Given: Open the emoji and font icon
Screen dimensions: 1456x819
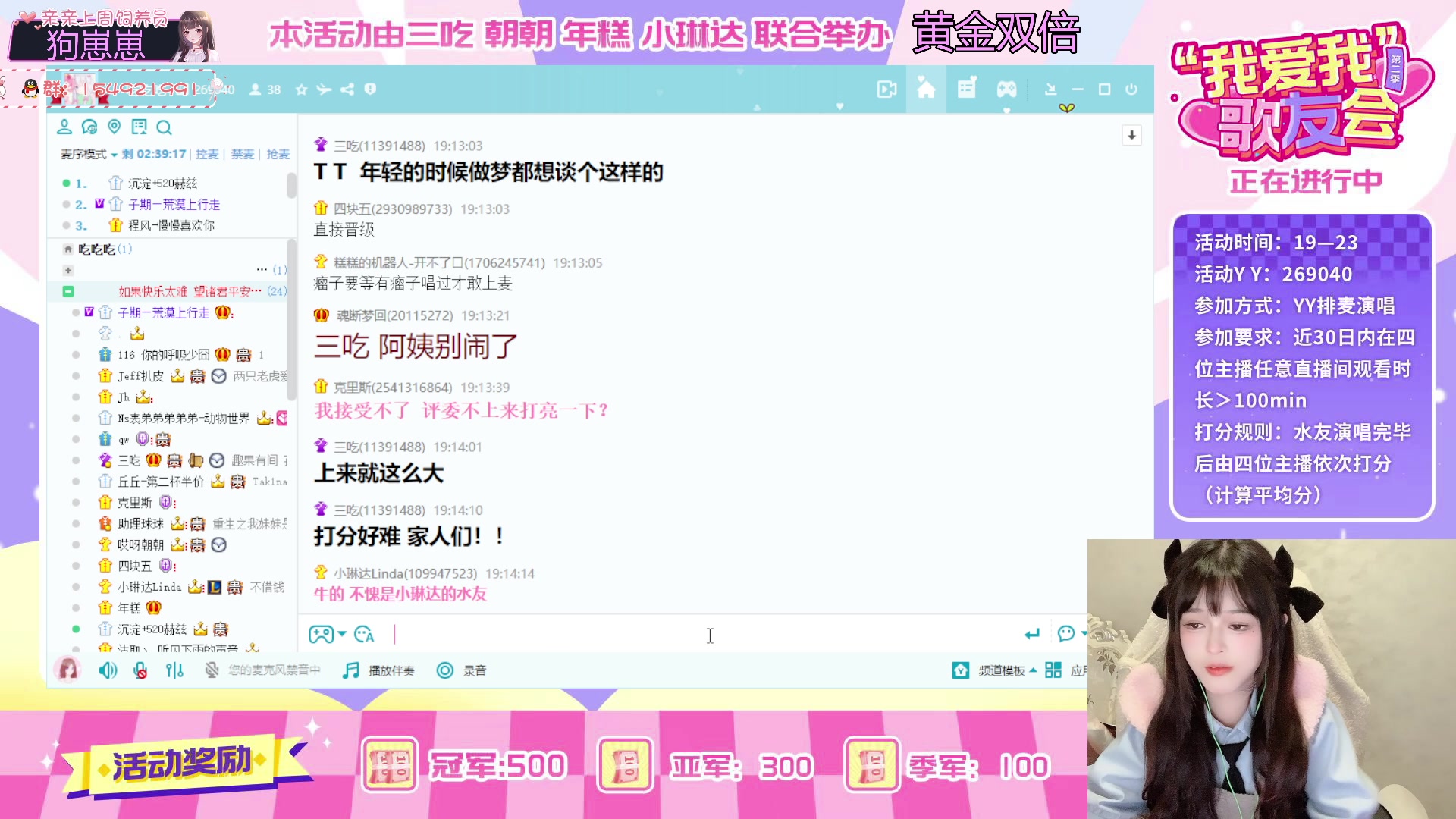Looking at the screenshot, I should 364,634.
